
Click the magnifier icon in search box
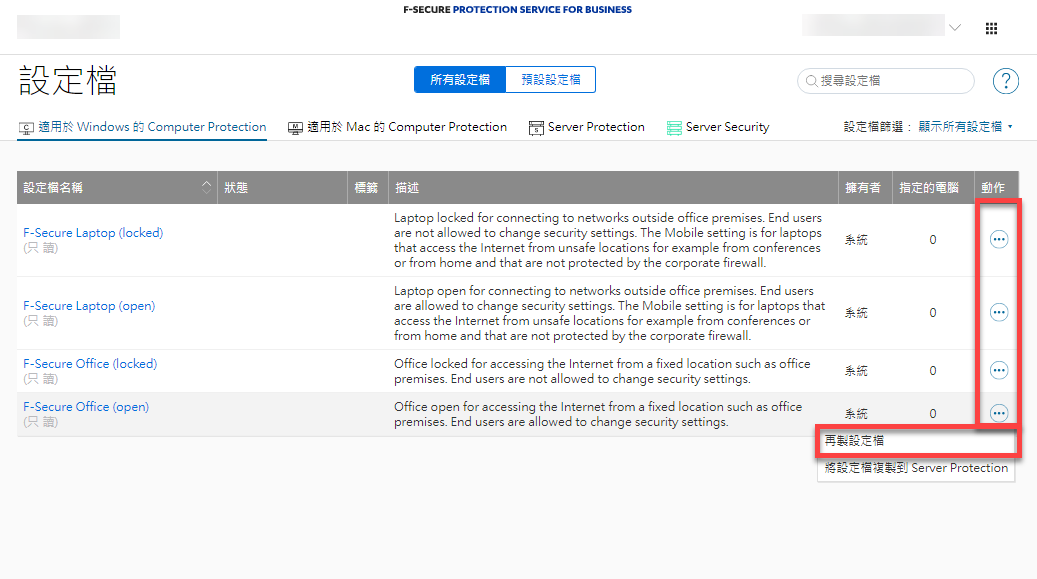click(x=811, y=81)
